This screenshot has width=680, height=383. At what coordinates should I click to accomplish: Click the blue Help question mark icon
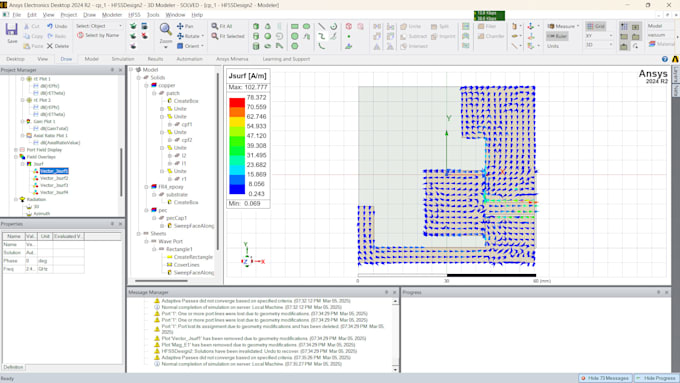coord(665,59)
